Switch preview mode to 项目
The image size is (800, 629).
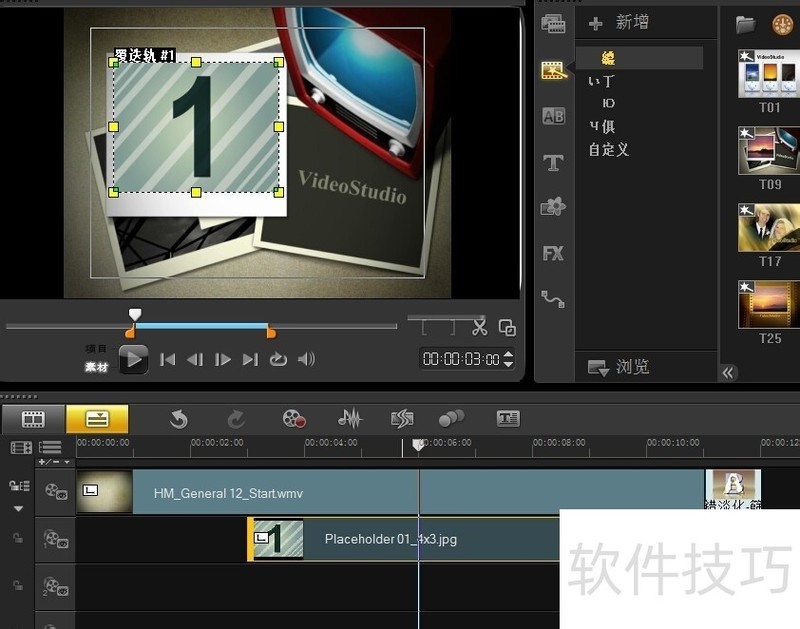click(x=96, y=349)
